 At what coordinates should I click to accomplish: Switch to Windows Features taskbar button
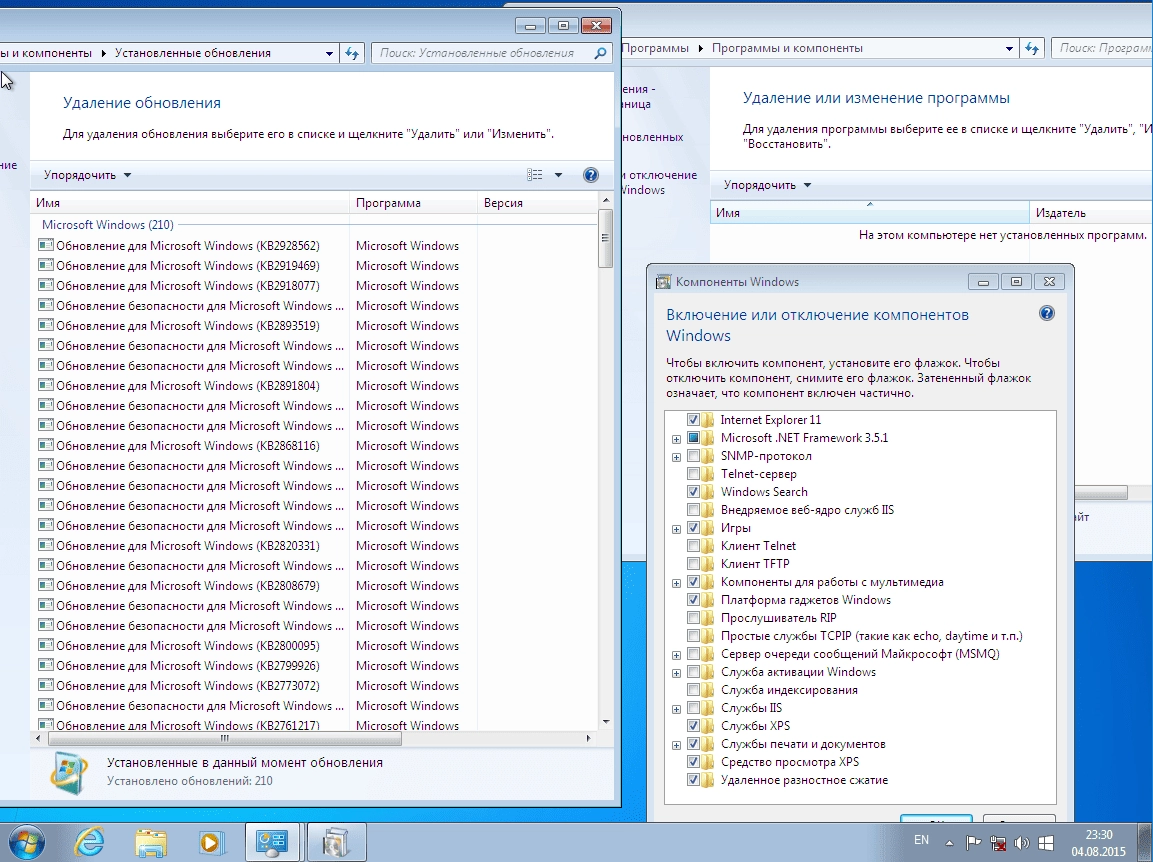(335, 842)
